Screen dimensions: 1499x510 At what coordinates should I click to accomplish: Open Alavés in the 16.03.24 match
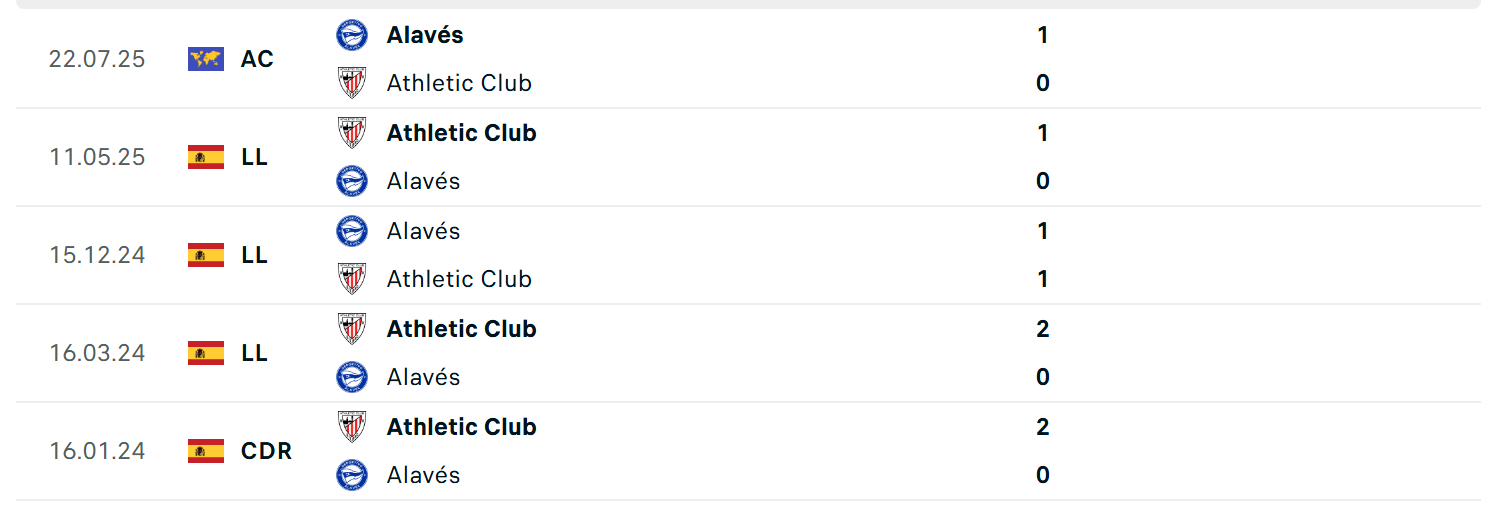click(424, 377)
